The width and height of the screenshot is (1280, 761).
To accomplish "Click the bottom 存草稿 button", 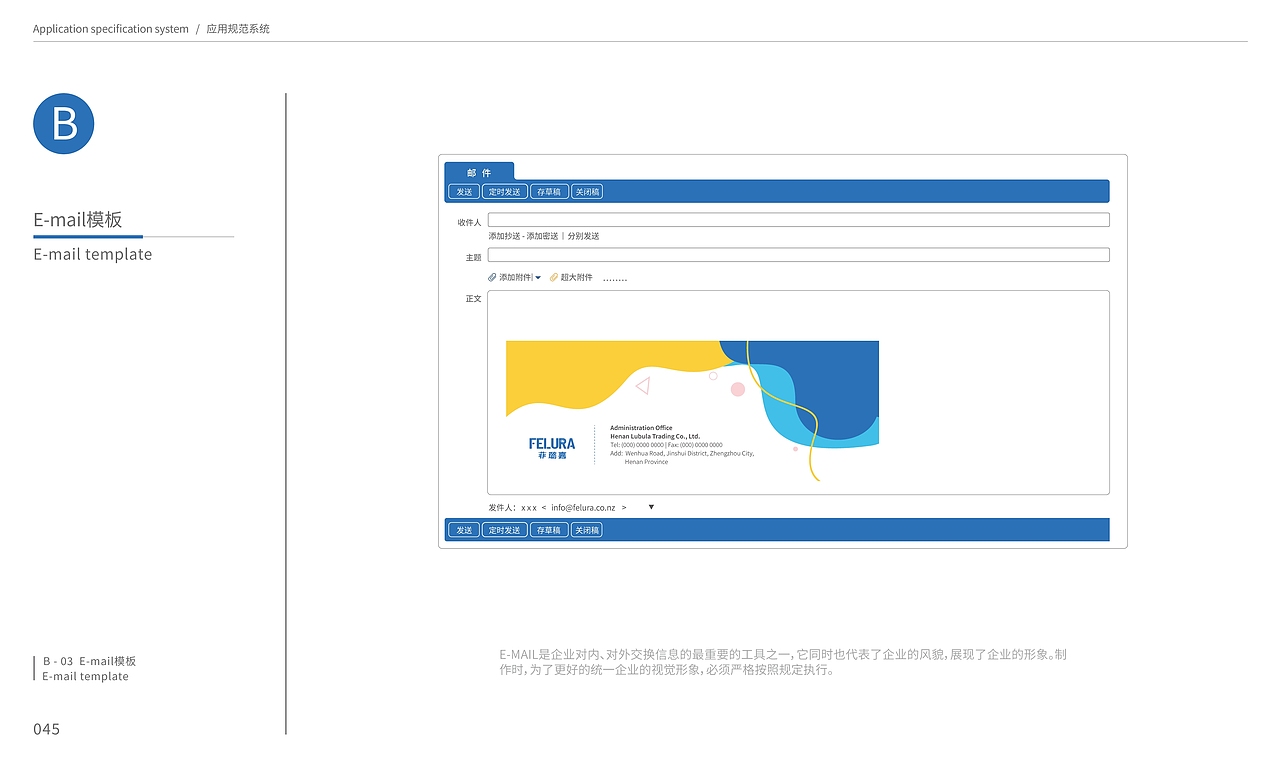I will point(549,530).
